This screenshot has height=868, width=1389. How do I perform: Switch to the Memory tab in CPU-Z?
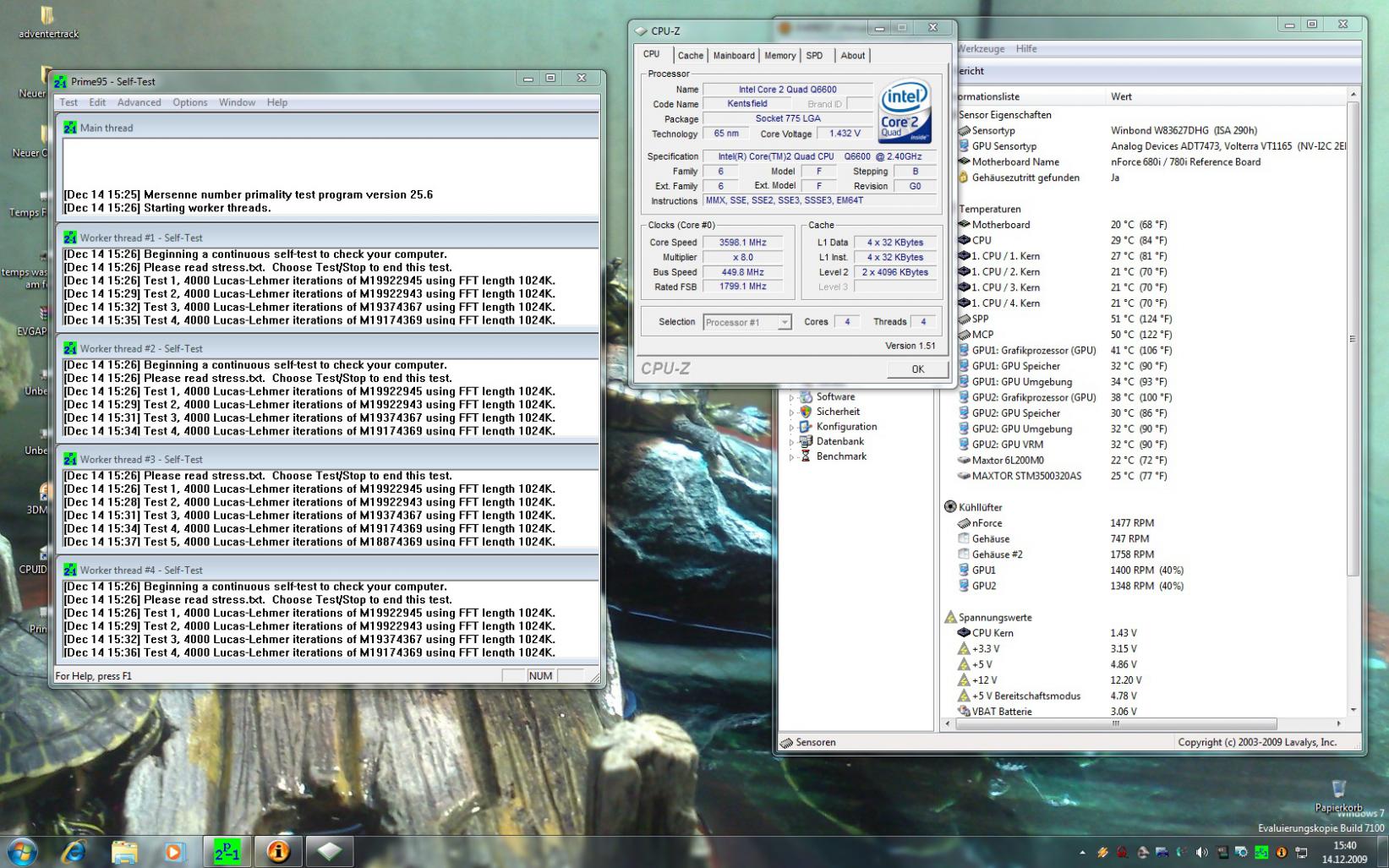pos(779,56)
